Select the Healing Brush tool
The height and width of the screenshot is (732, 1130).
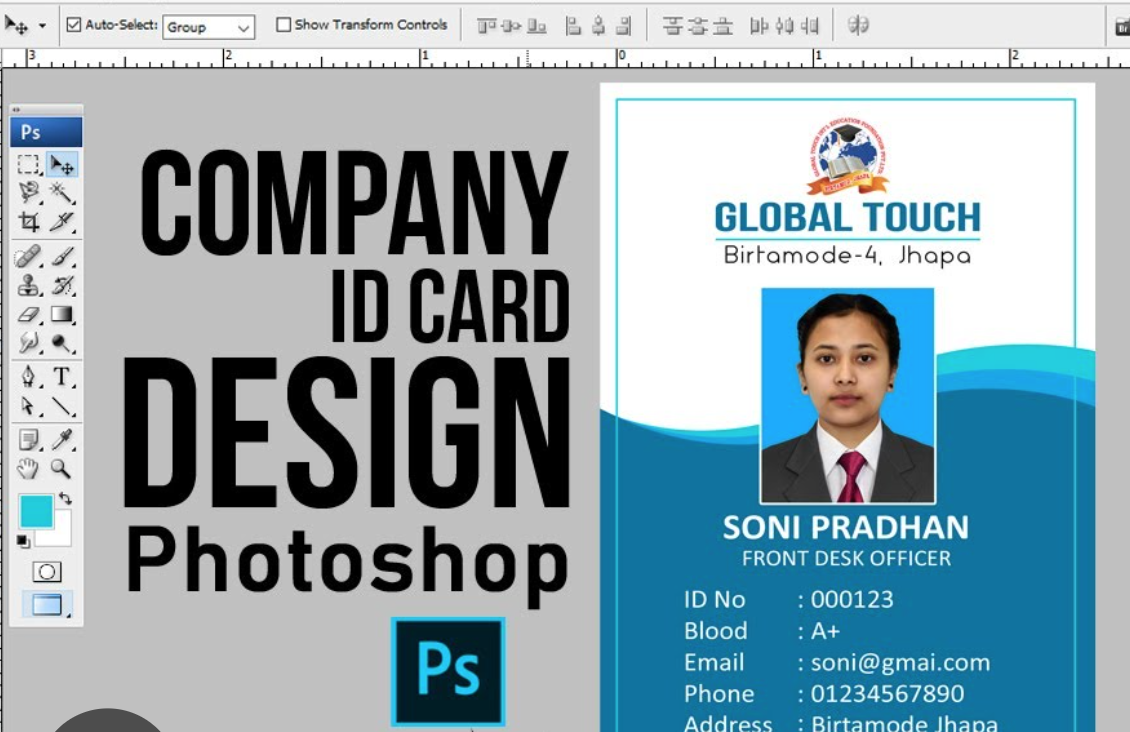(x=29, y=256)
